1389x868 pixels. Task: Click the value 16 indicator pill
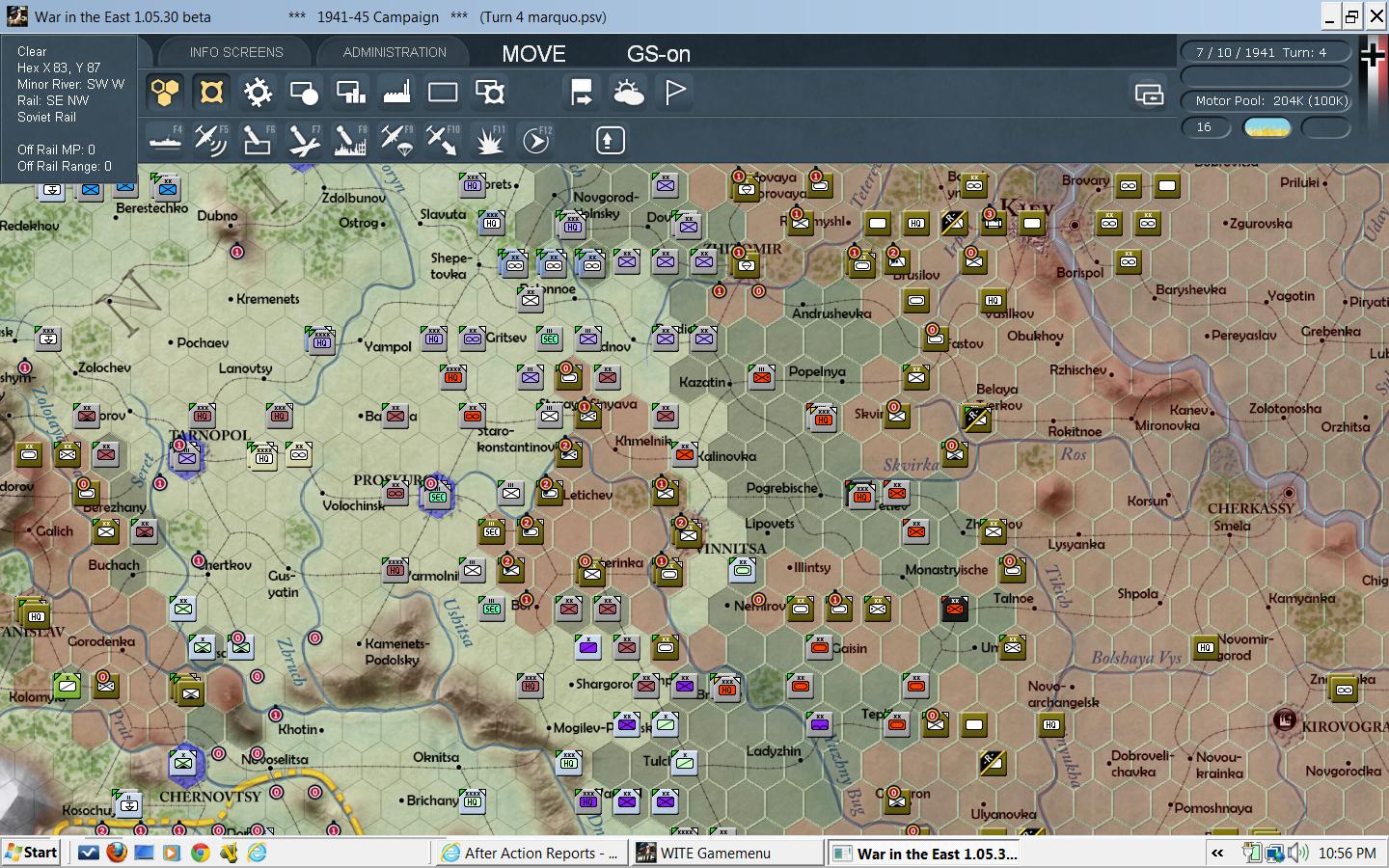(x=1206, y=127)
